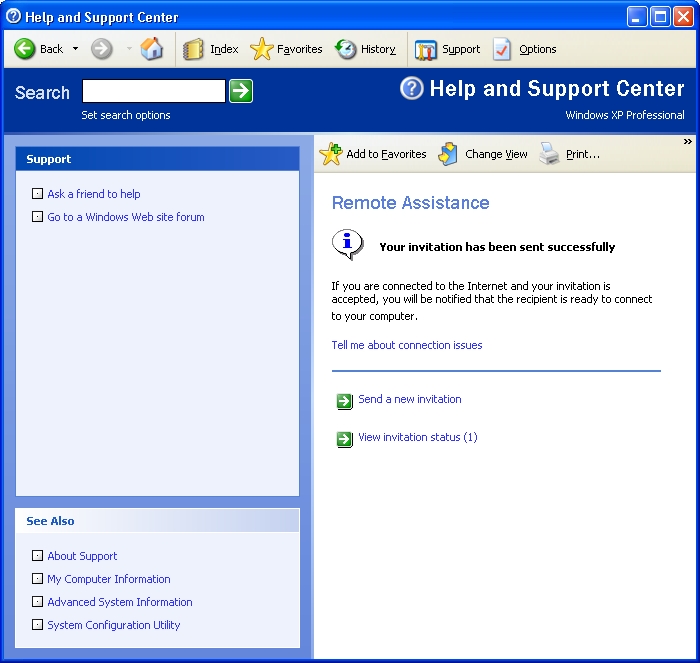Click the Print printer icon

(x=549, y=154)
